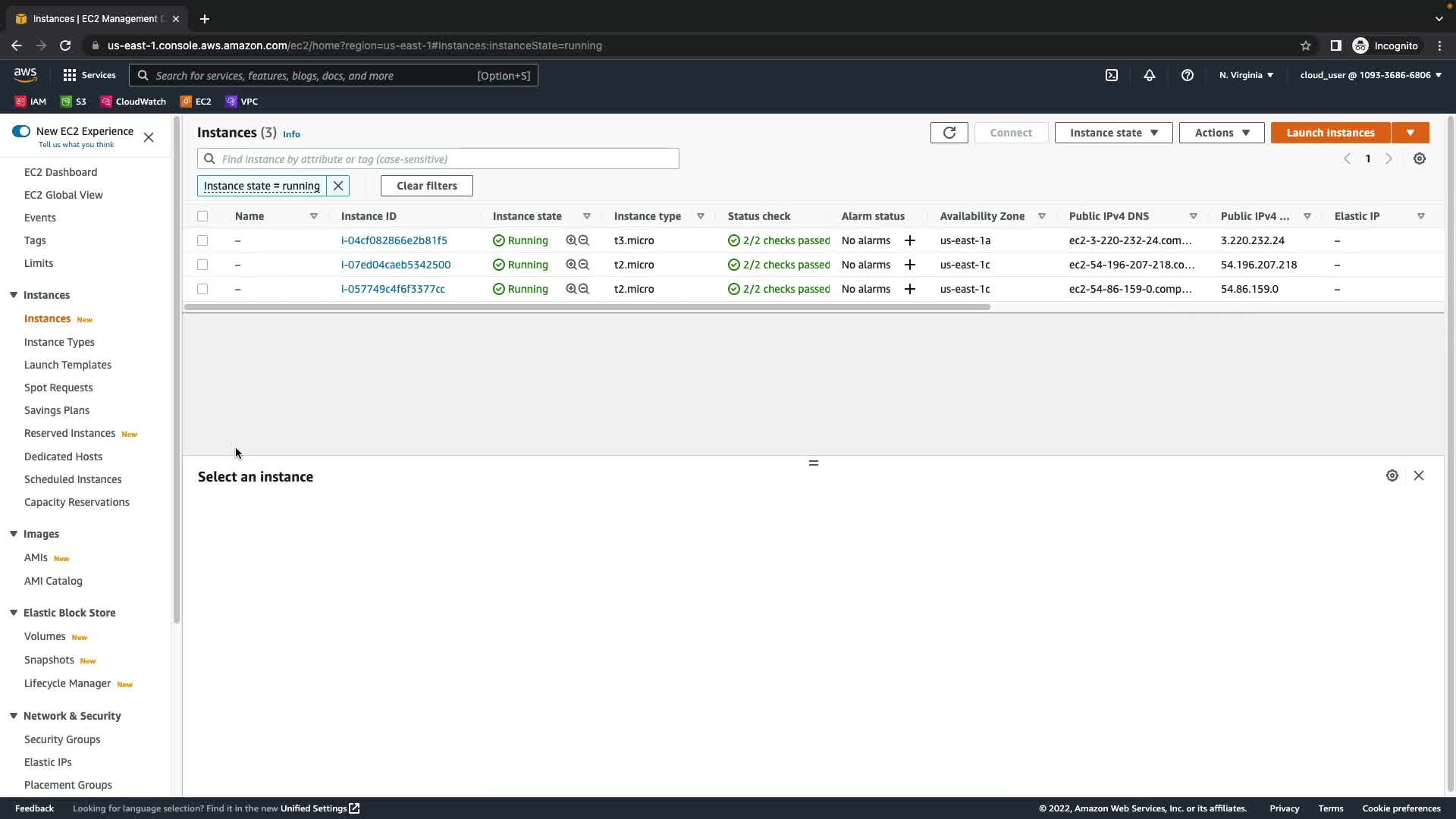1456x819 pixels.
Task: Click the help question mark icon
Action: (x=1188, y=75)
